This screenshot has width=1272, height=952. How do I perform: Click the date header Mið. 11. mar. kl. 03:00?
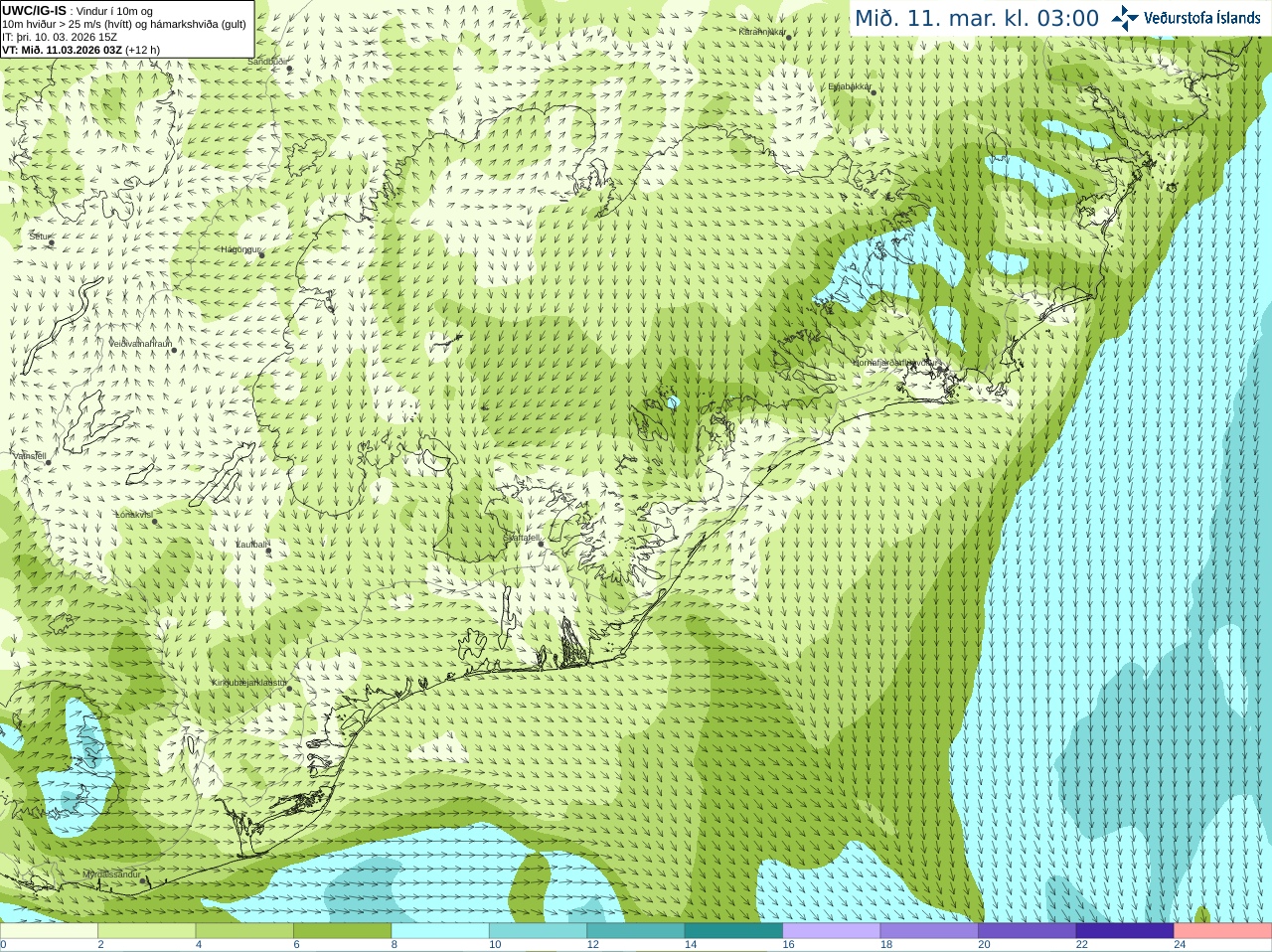coord(977,19)
